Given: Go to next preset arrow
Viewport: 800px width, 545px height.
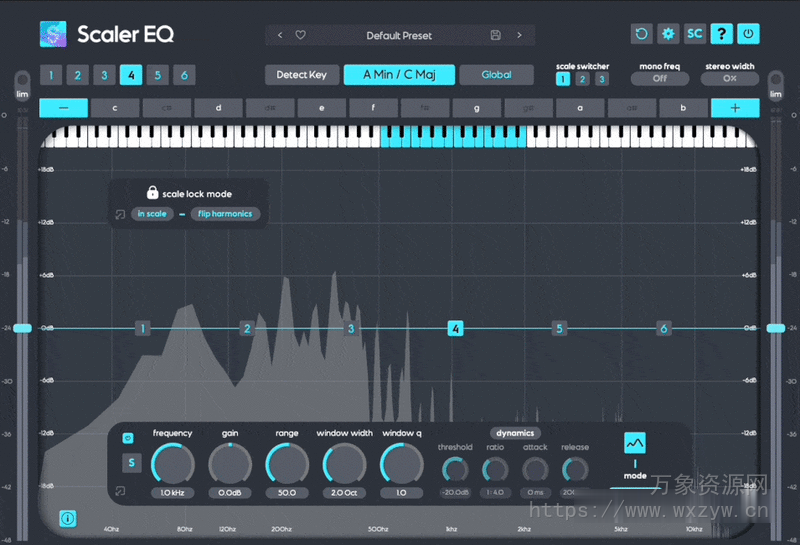Looking at the screenshot, I should (x=519, y=35).
